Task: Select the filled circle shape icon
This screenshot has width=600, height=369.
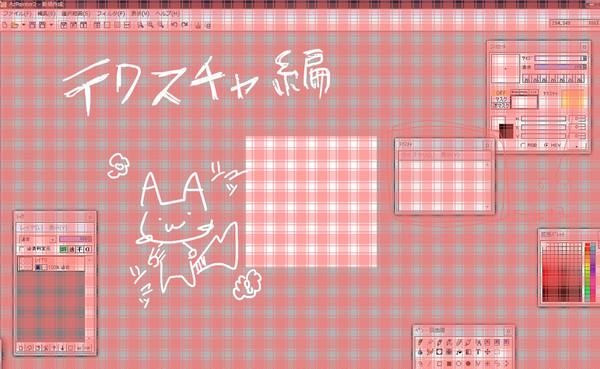Action: tap(468, 363)
